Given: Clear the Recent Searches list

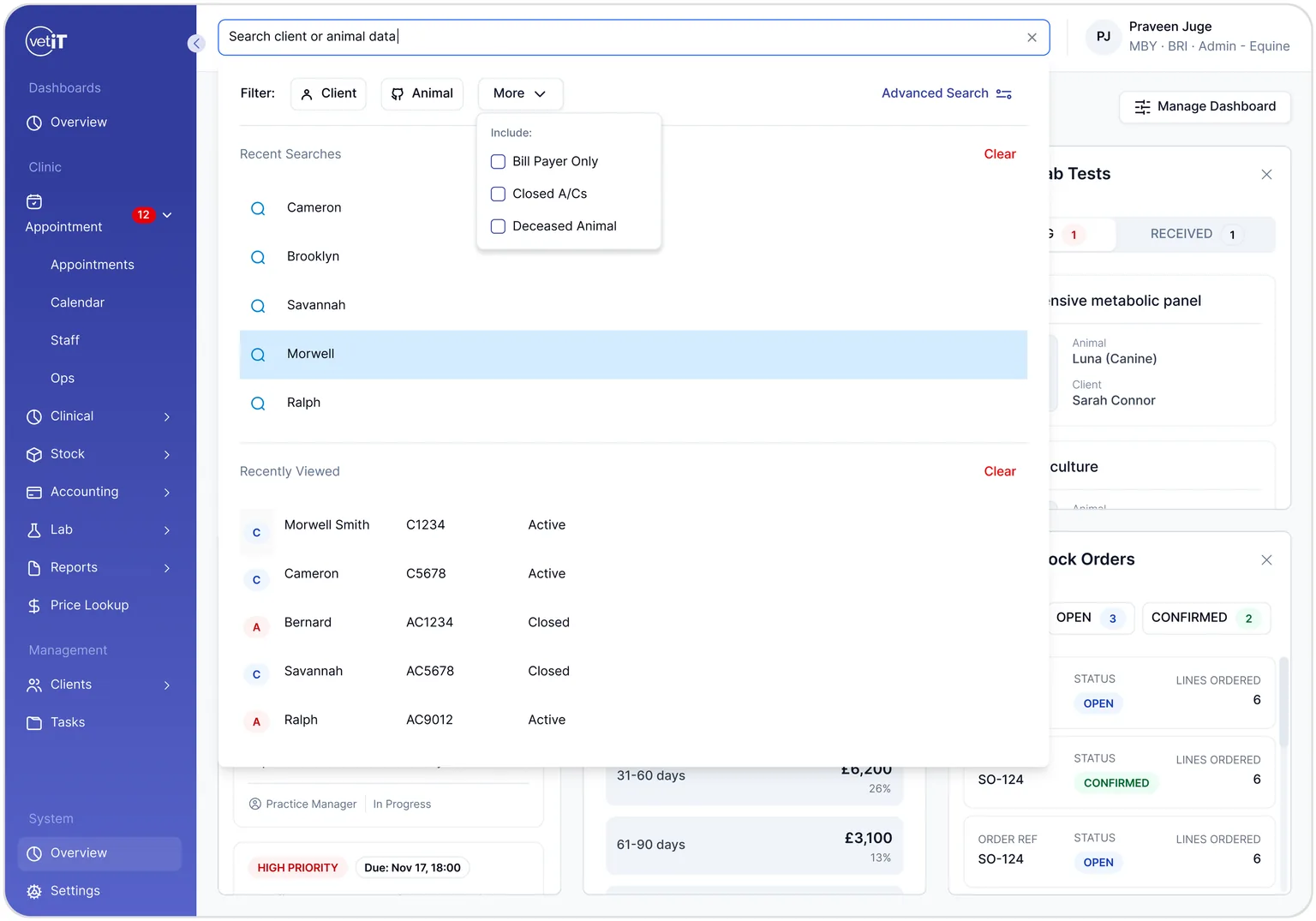Looking at the screenshot, I should point(1000,154).
